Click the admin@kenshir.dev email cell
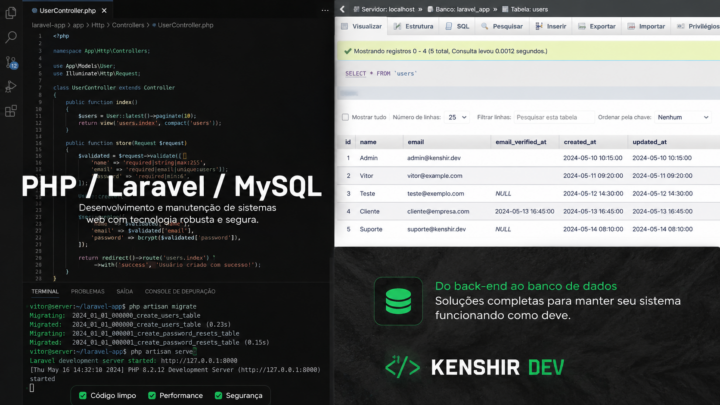Image resolution: width=720 pixels, height=405 pixels. (433, 158)
